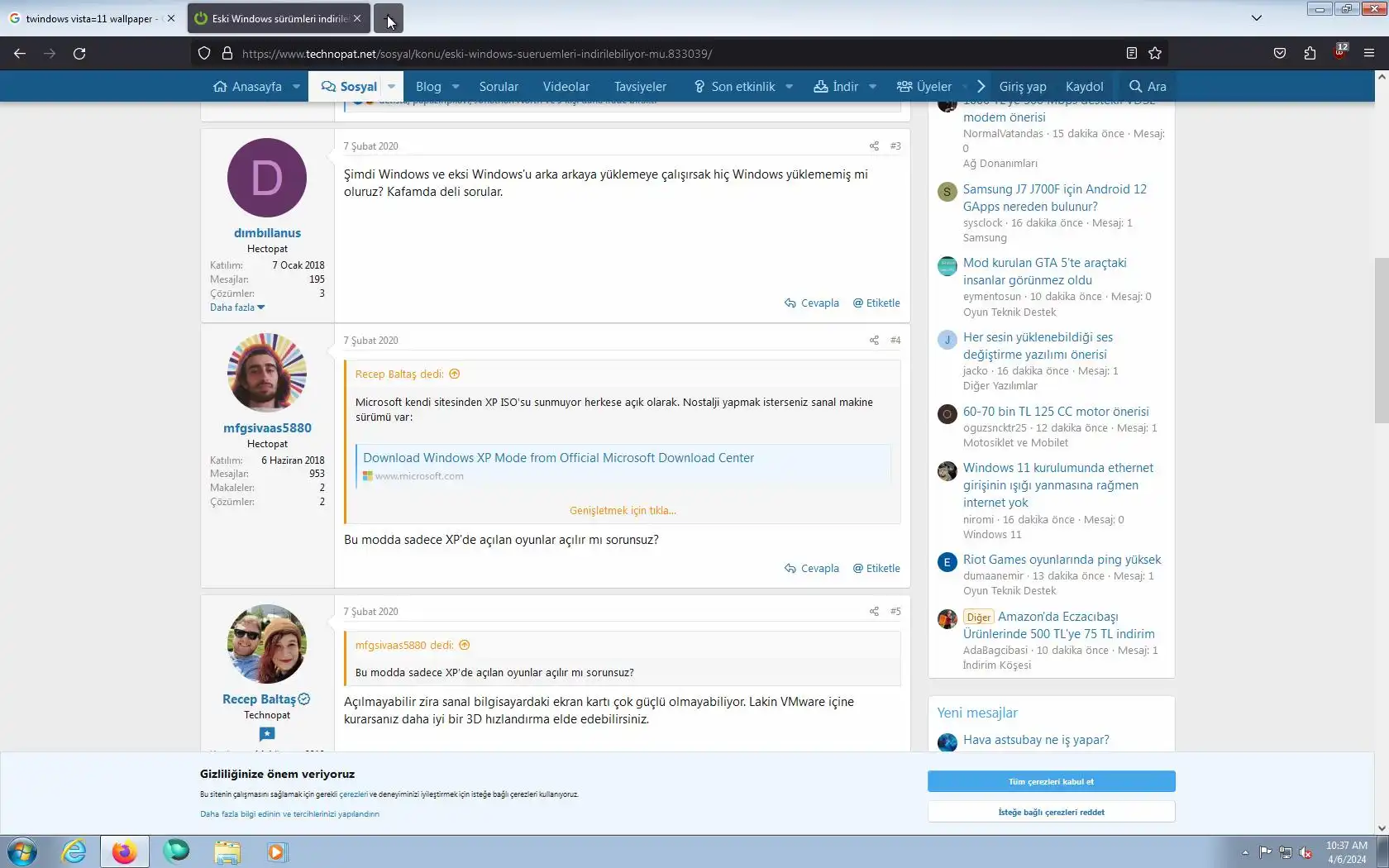1389x868 pixels.
Task: Open mfgsivaas5880 avatar profile
Action: (x=267, y=373)
